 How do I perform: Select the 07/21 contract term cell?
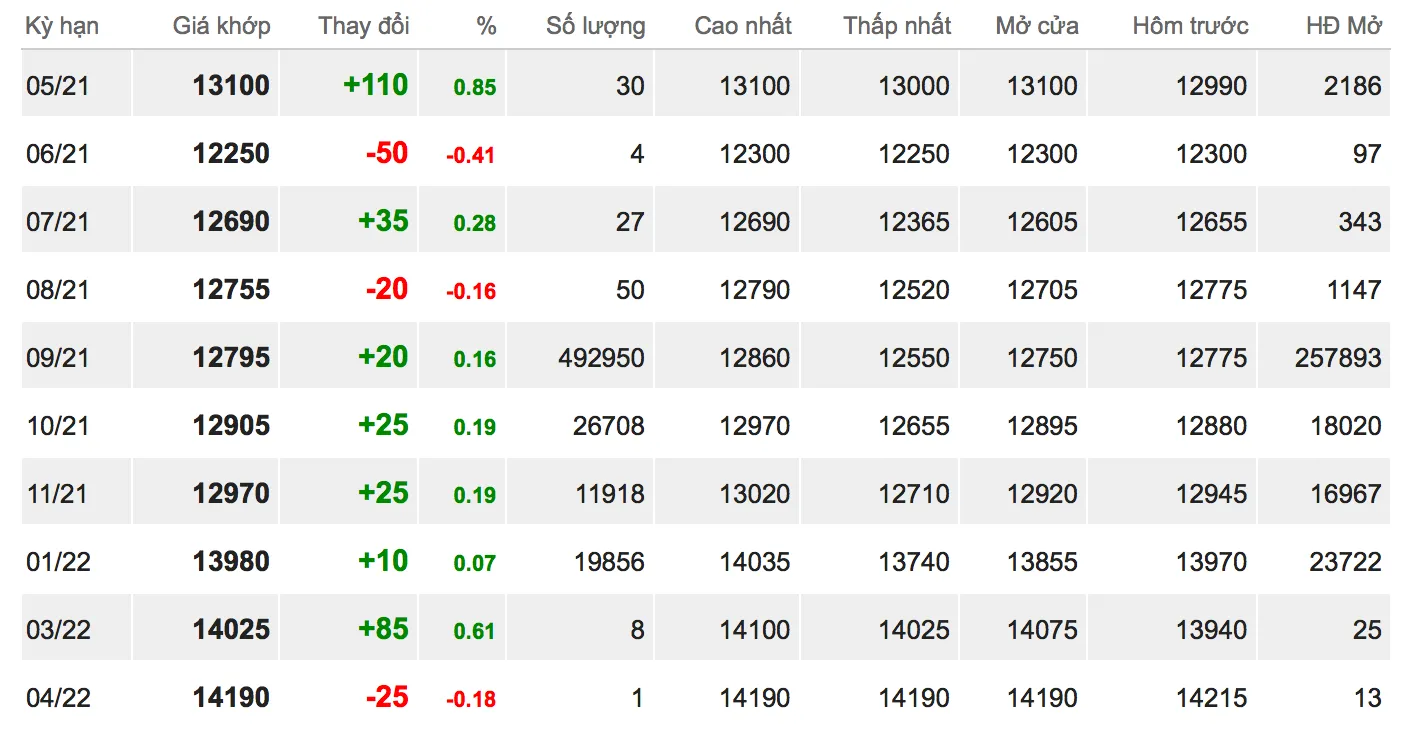point(76,221)
